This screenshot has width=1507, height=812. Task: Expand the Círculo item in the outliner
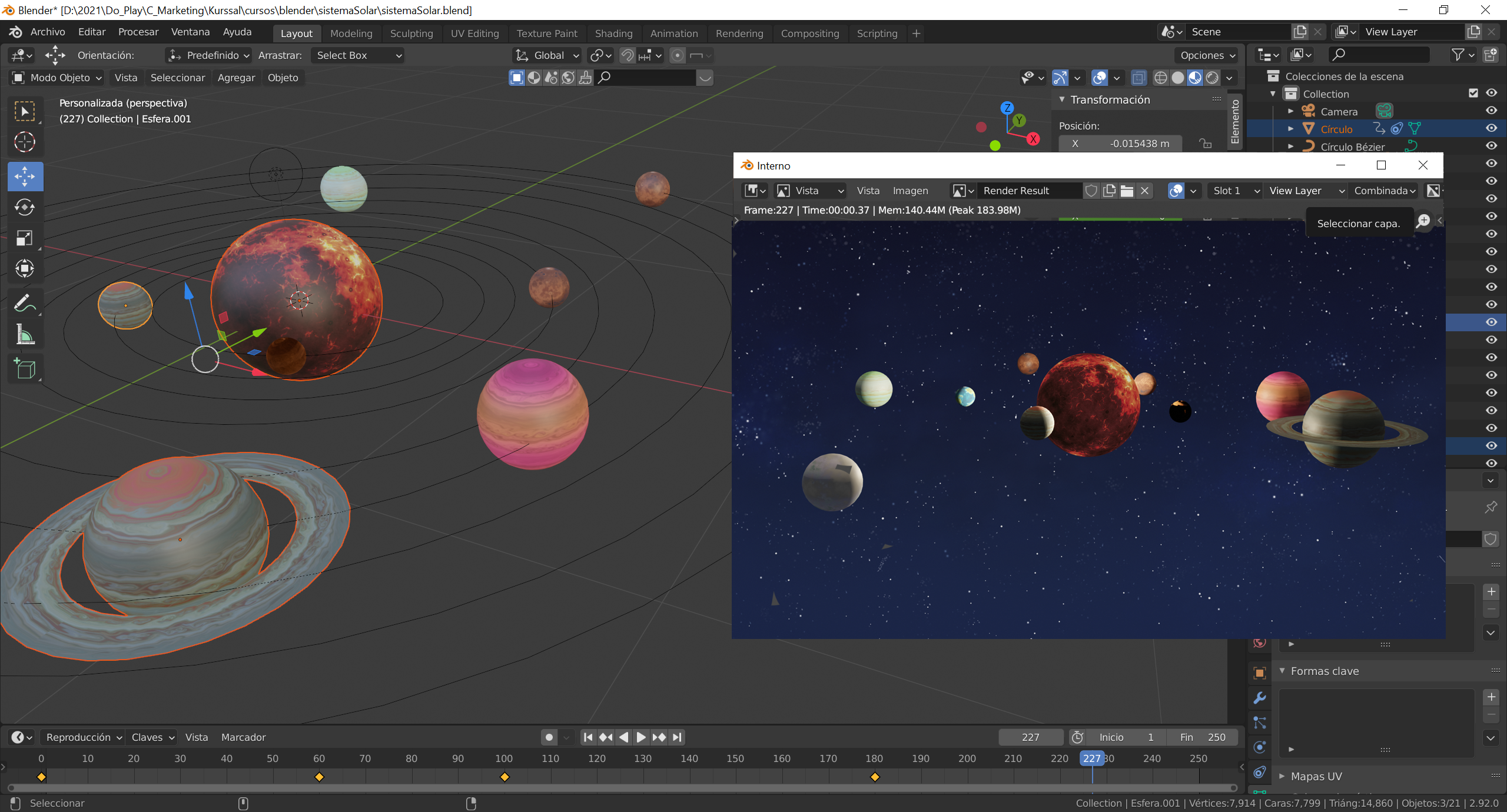tap(1291, 129)
